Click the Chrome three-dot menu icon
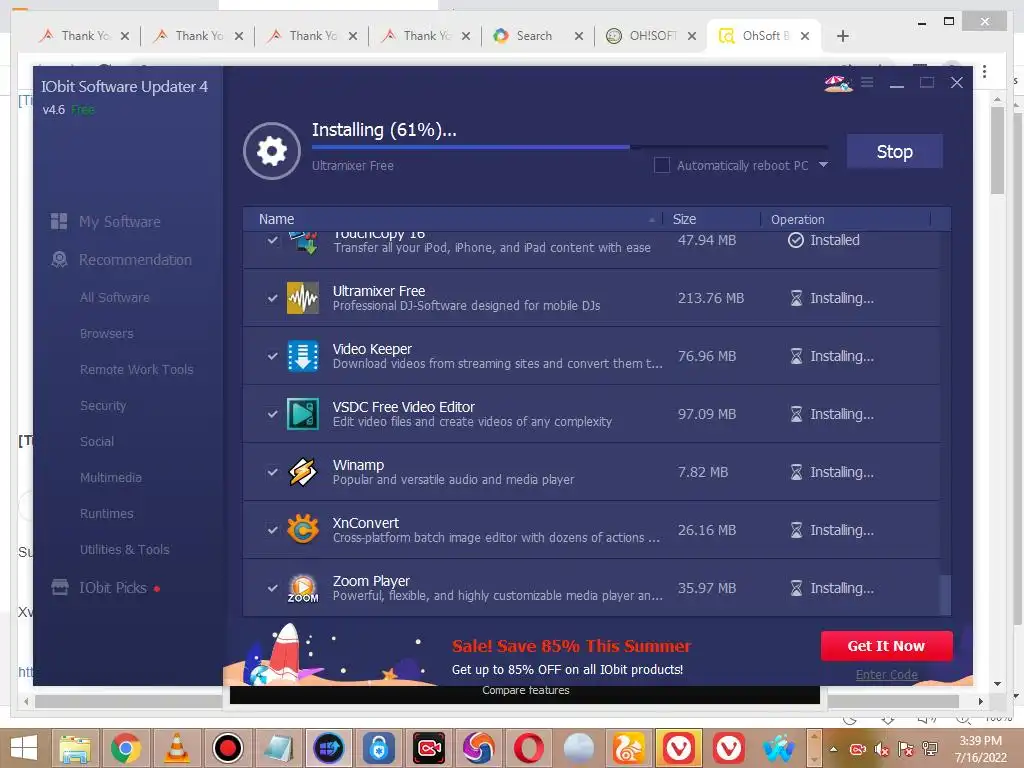Viewport: 1024px width, 768px height. pyautogui.click(x=984, y=71)
